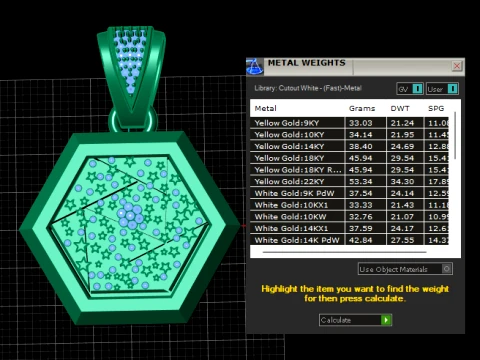Click the 21.07 DWT value
The height and width of the screenshot is (360, 480).
(x=402, y=217)
